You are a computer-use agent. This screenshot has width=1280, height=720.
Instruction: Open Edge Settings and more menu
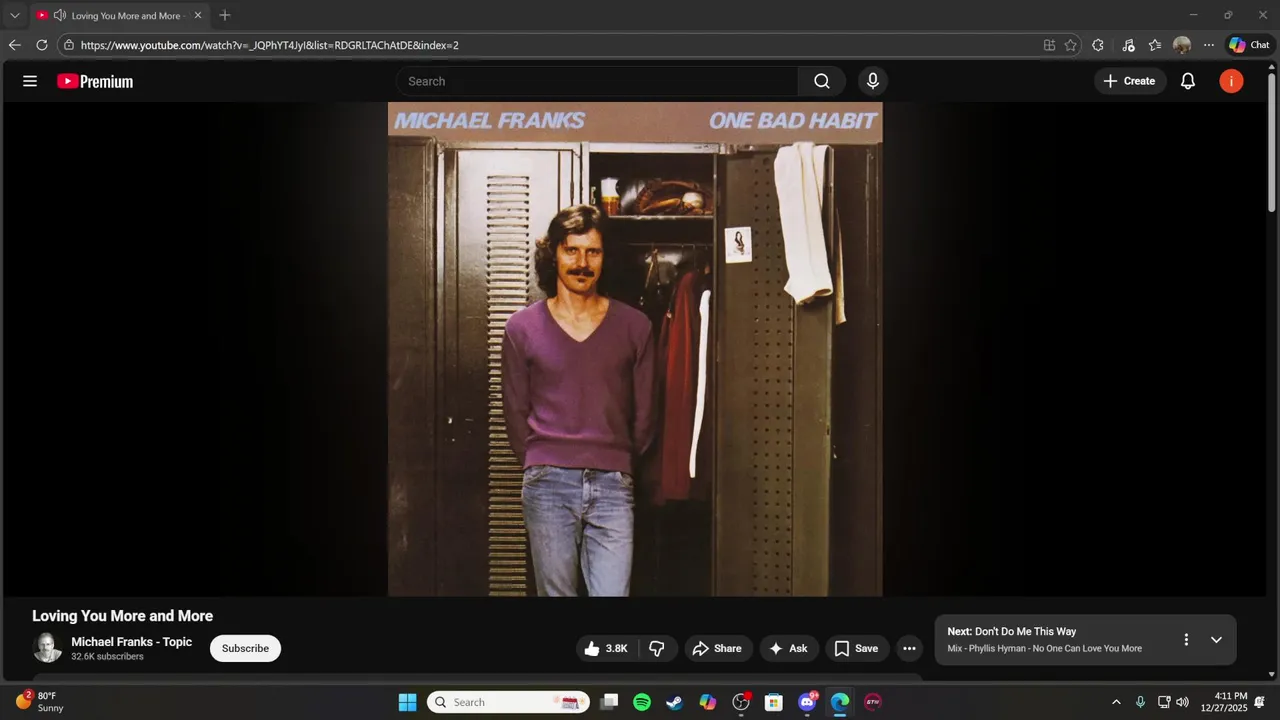pyautogui.click(x=1209, y=45)
